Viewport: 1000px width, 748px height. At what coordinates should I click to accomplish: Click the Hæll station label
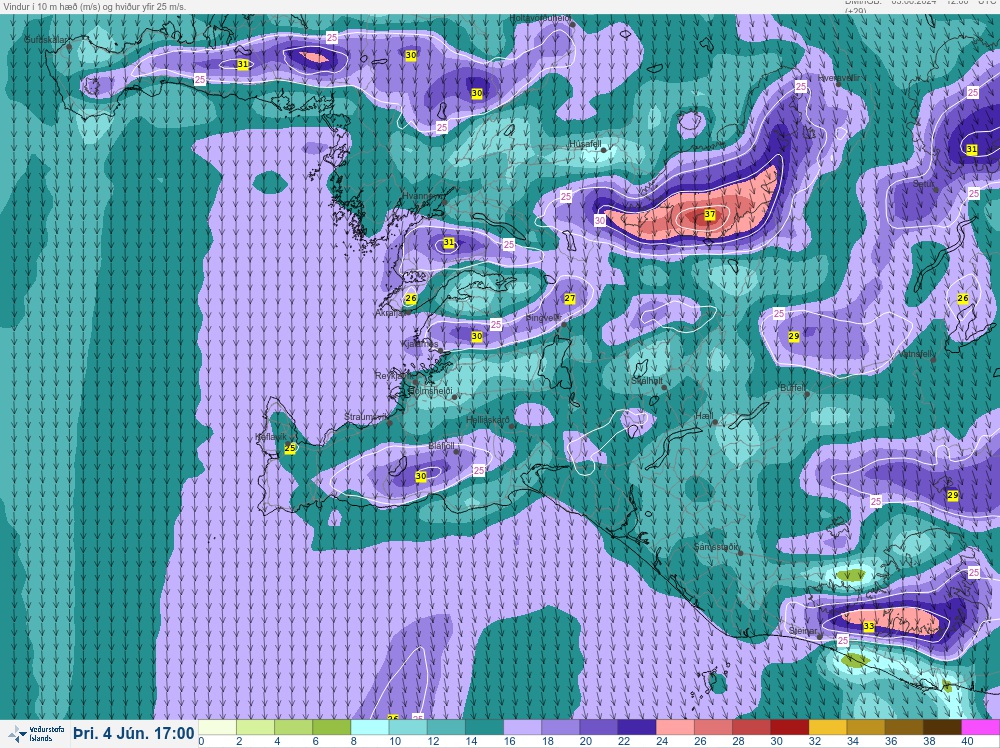[x=705, y=416]
